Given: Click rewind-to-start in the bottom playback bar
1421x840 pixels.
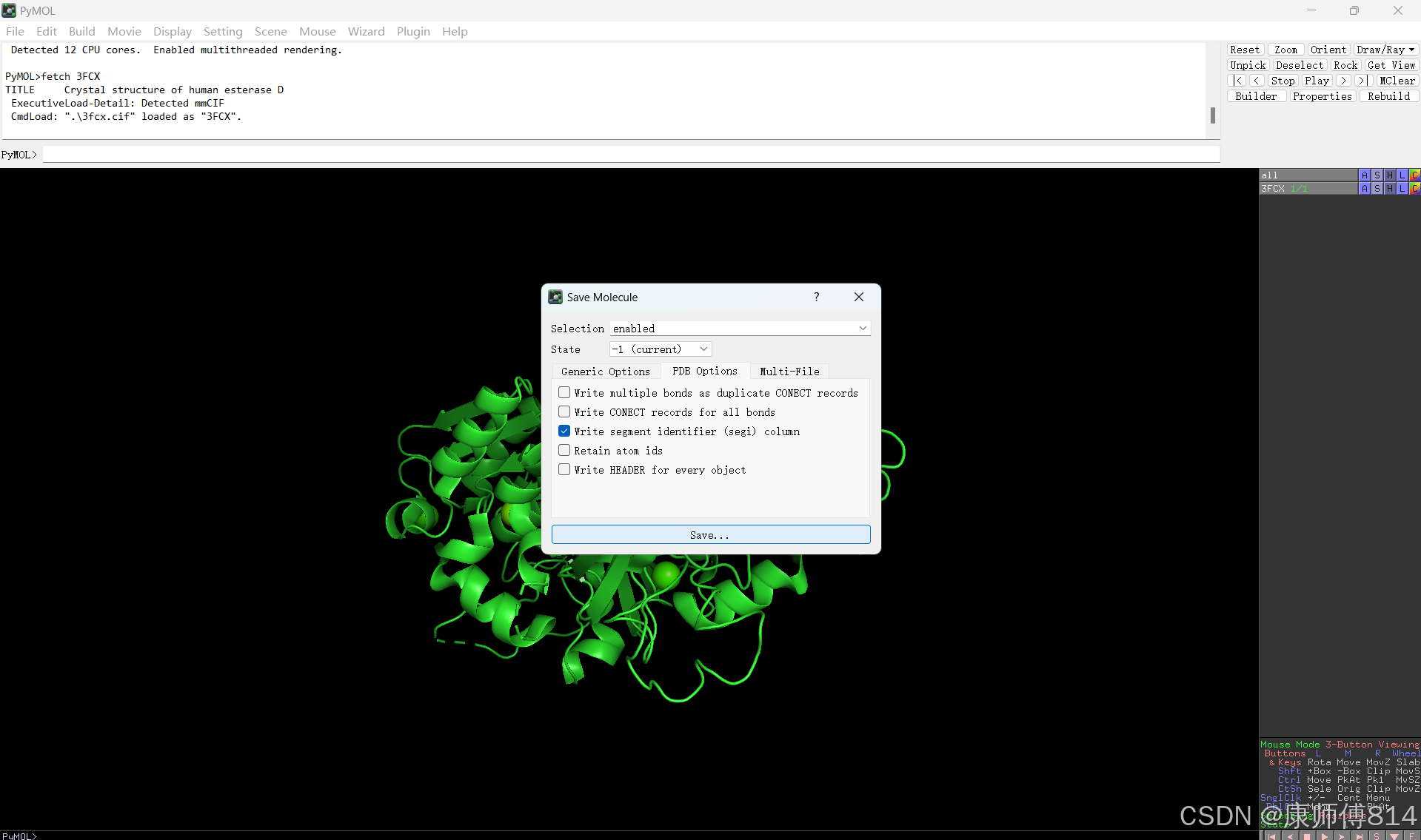Looking at the screenshot, I should coord(1271,836).
